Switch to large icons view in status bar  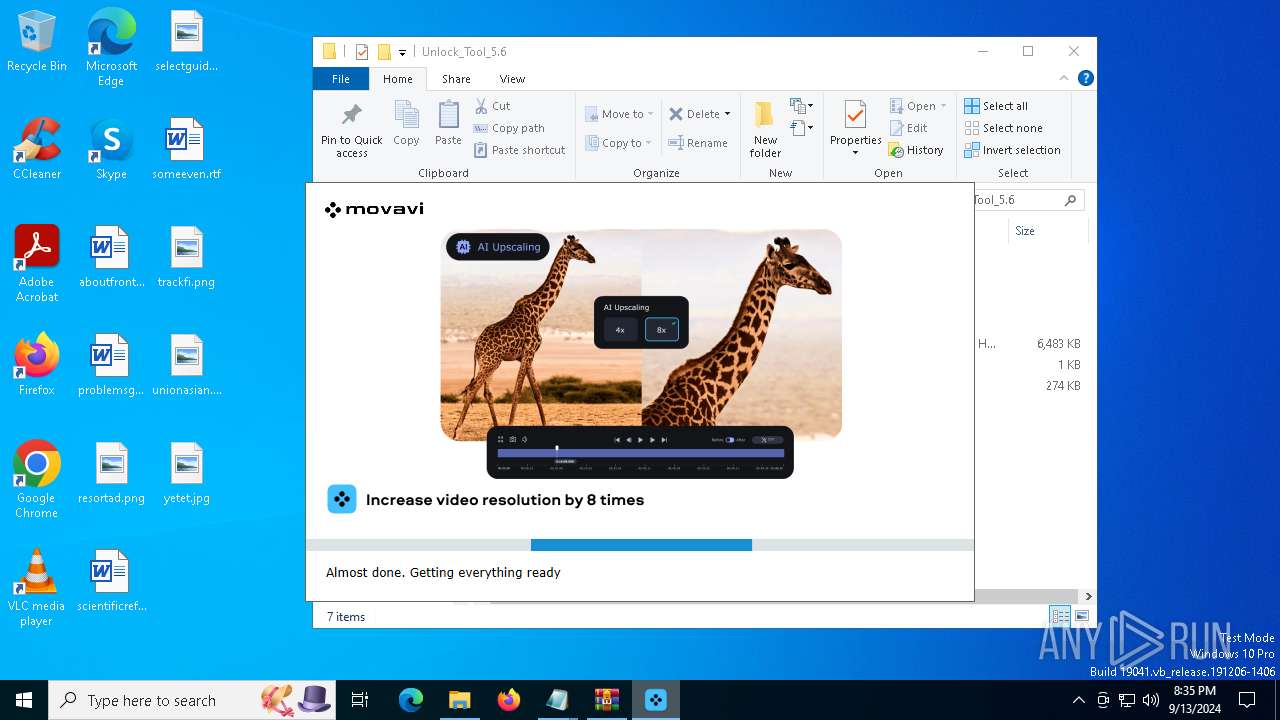click(x=1081, y=616)
